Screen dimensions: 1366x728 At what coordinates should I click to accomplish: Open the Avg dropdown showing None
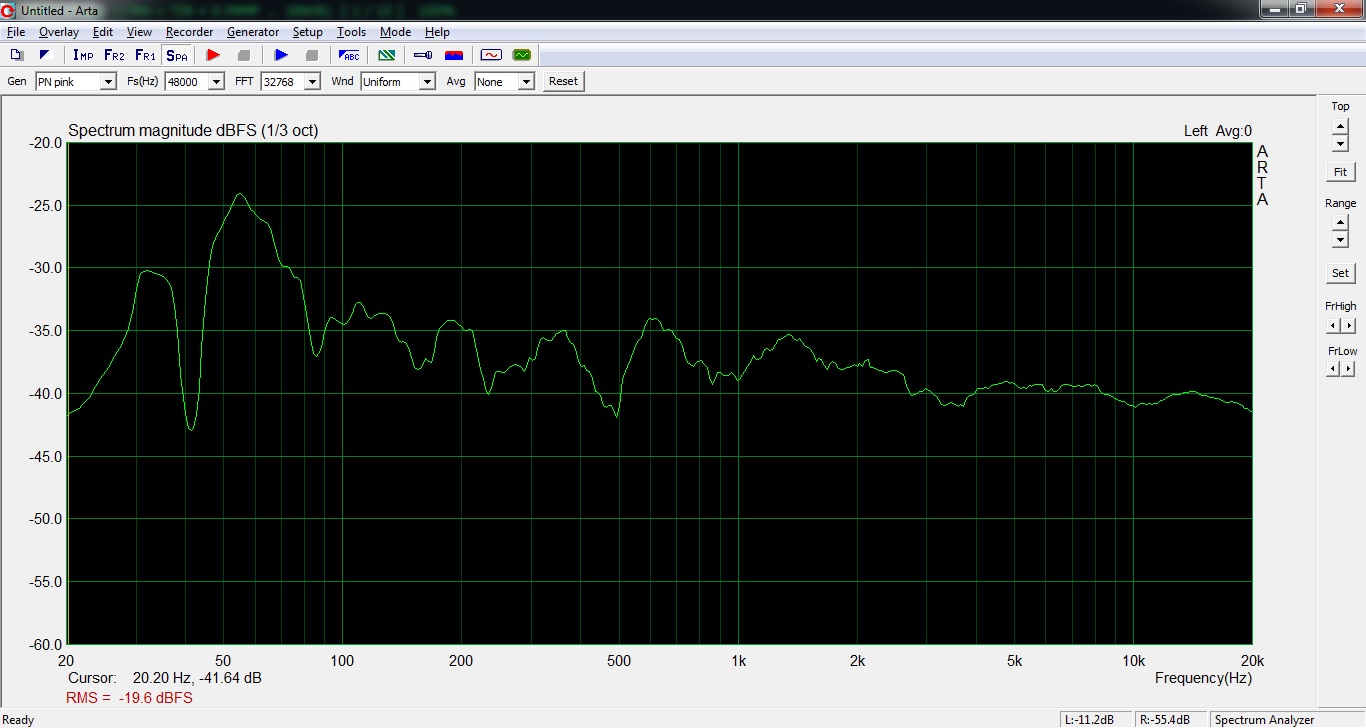point(505,82)
